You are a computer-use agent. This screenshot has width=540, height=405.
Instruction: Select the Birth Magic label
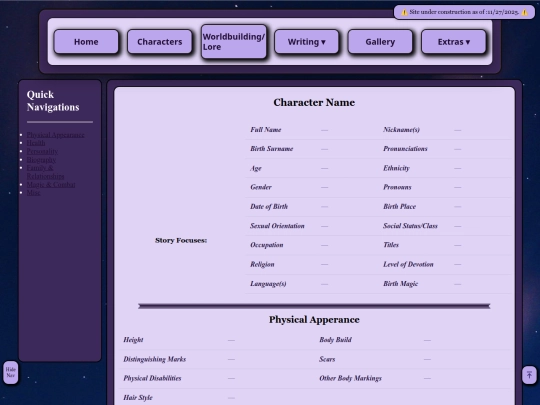click(x=400, y=284)
